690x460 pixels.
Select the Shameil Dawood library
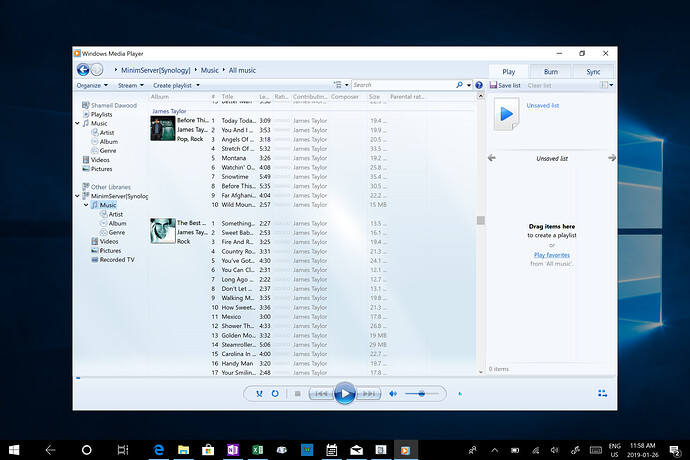click(x=113, y=105)
